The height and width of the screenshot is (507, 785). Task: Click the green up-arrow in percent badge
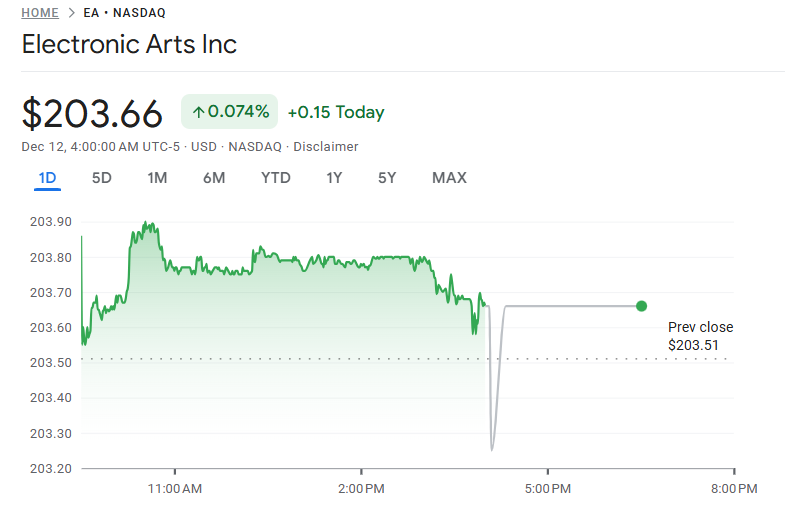point(198,112)
